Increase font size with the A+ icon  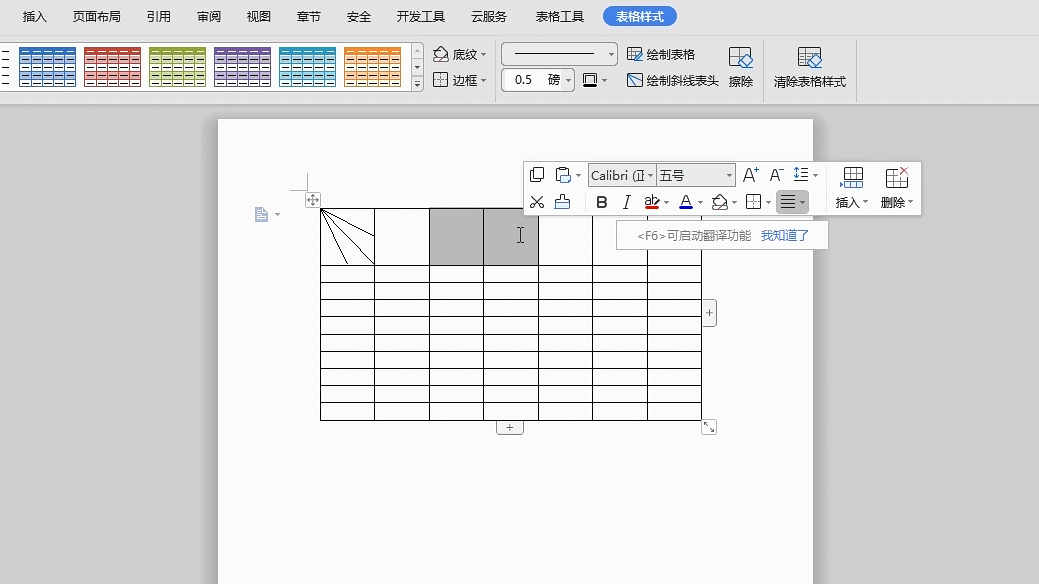[x=750, y=173]
